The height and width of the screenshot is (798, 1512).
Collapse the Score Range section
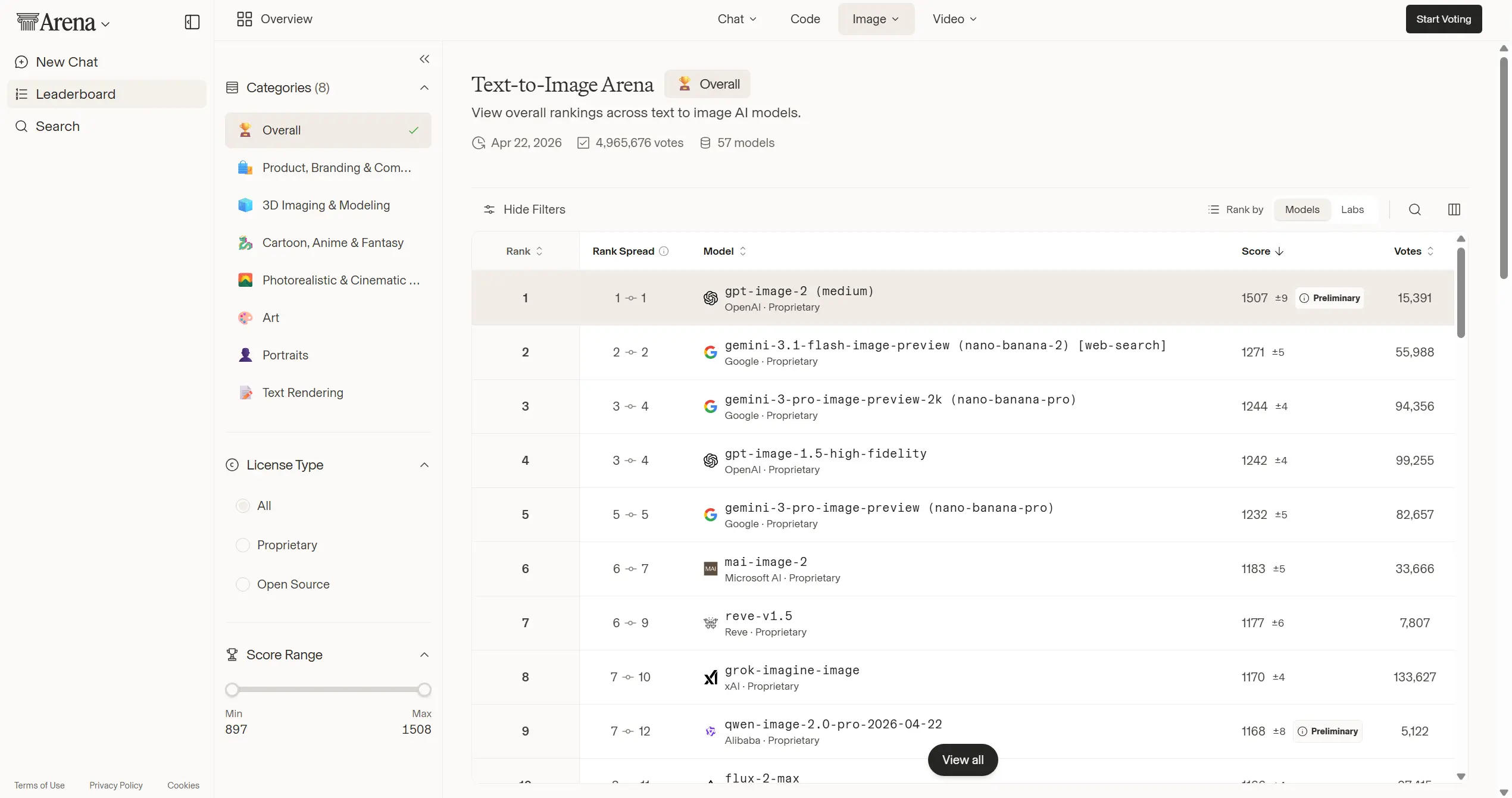pyautogui.click(x=424, y=655)
